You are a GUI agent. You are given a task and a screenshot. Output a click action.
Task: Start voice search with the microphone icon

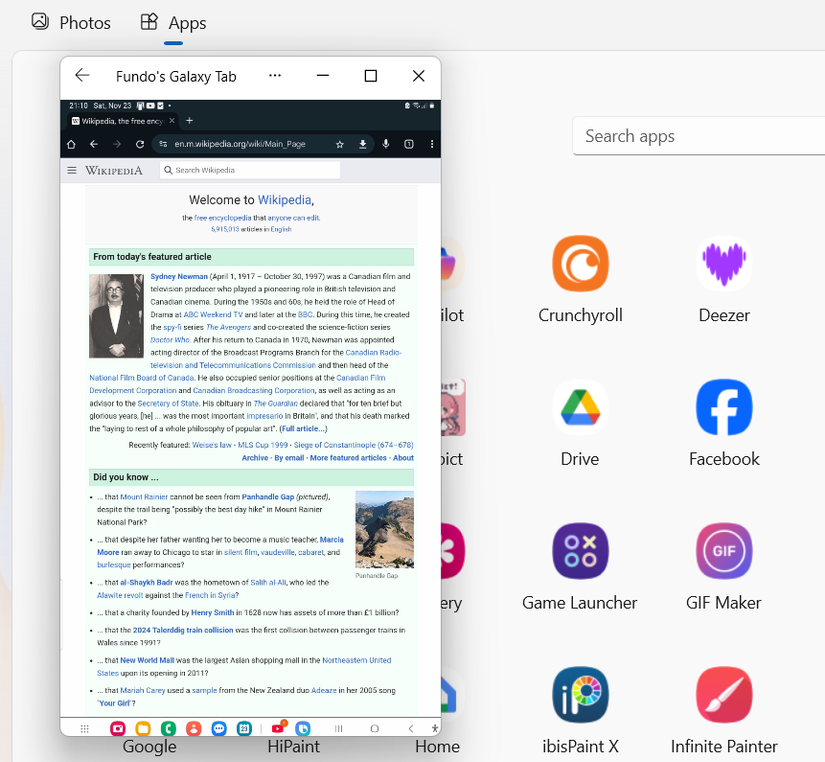[386, 144]
